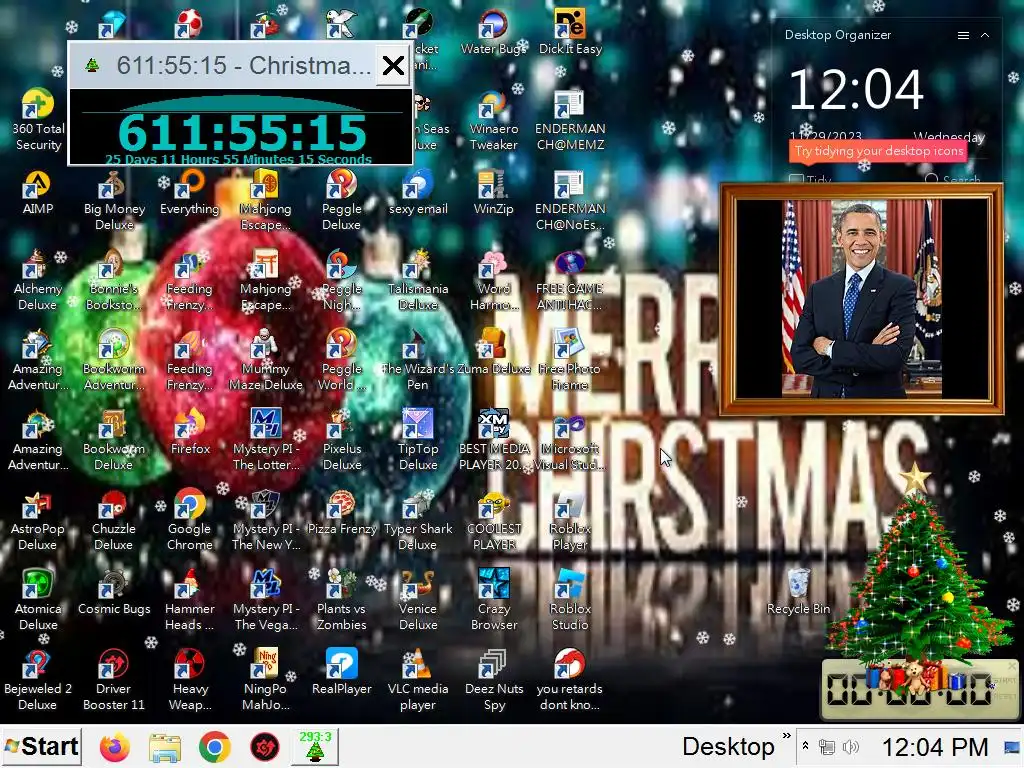1024x768 pixels.
Task: Open COOLEST PLAYER shortcut
Action: 494,520
